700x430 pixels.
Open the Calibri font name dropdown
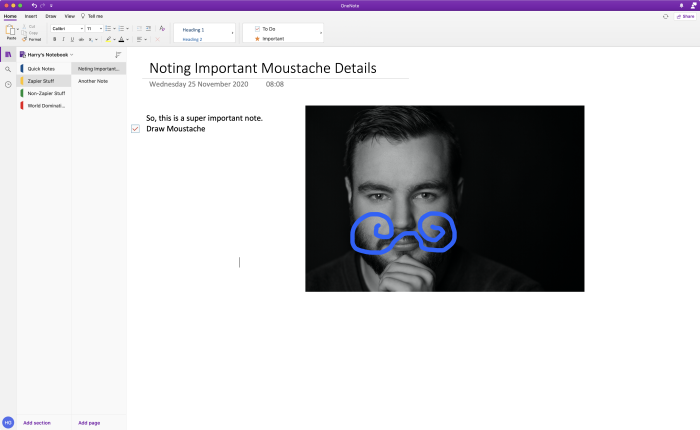point(67,29)
